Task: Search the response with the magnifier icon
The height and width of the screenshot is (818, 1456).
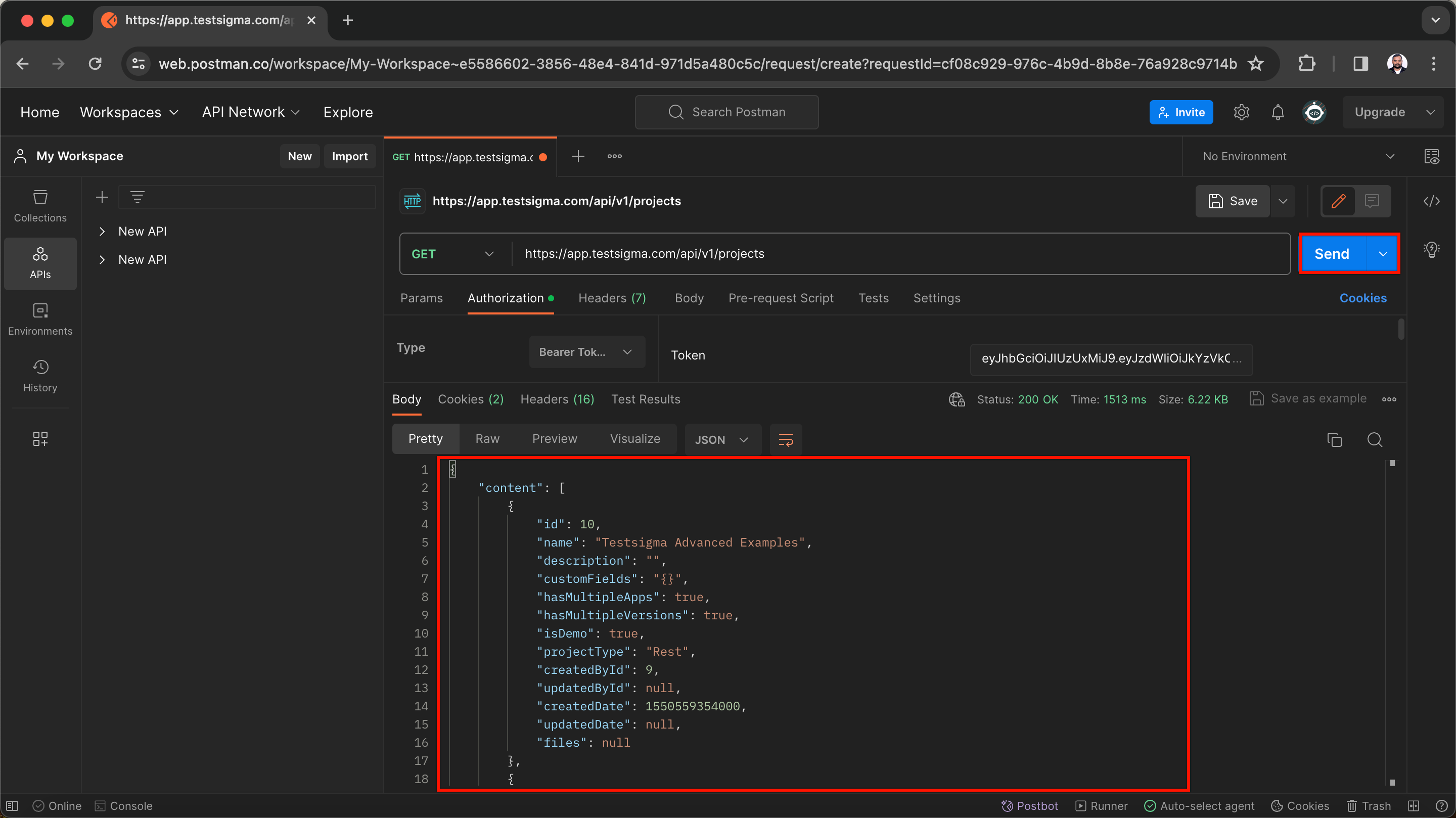Action: tap(1375, 439)
